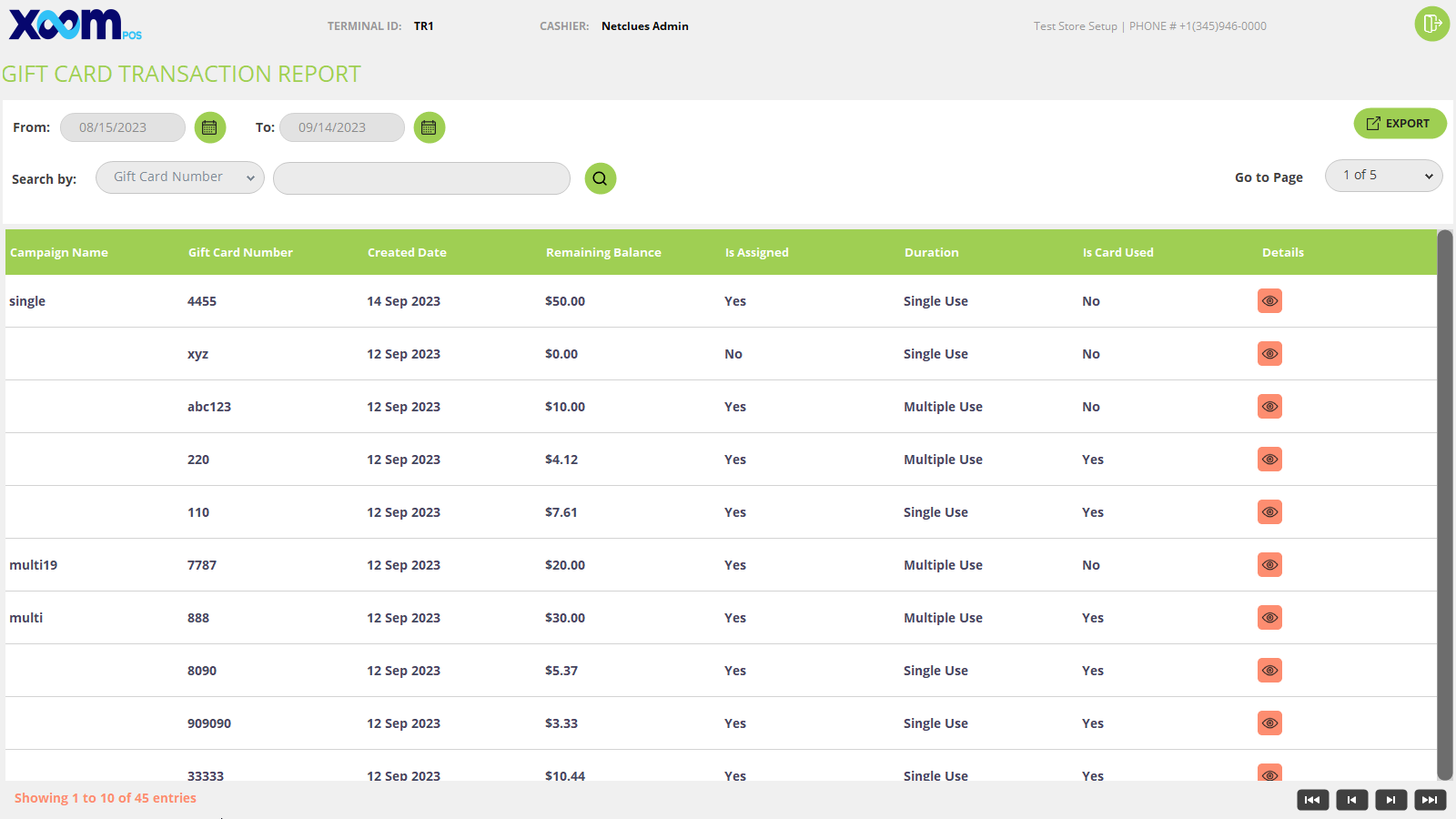Screen dimensions: 1456x819
Task: Open the To date calendar picker
Action: [429, 127]
